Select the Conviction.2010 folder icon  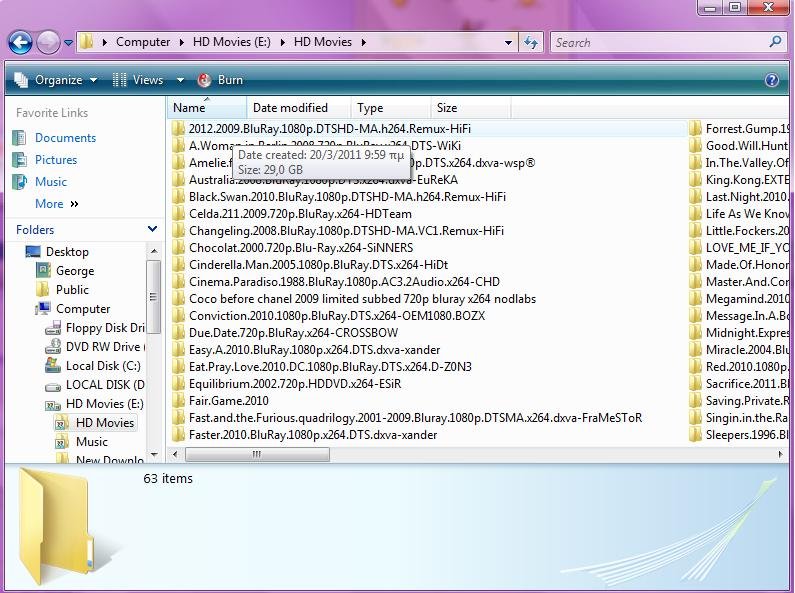coord(178,316)
